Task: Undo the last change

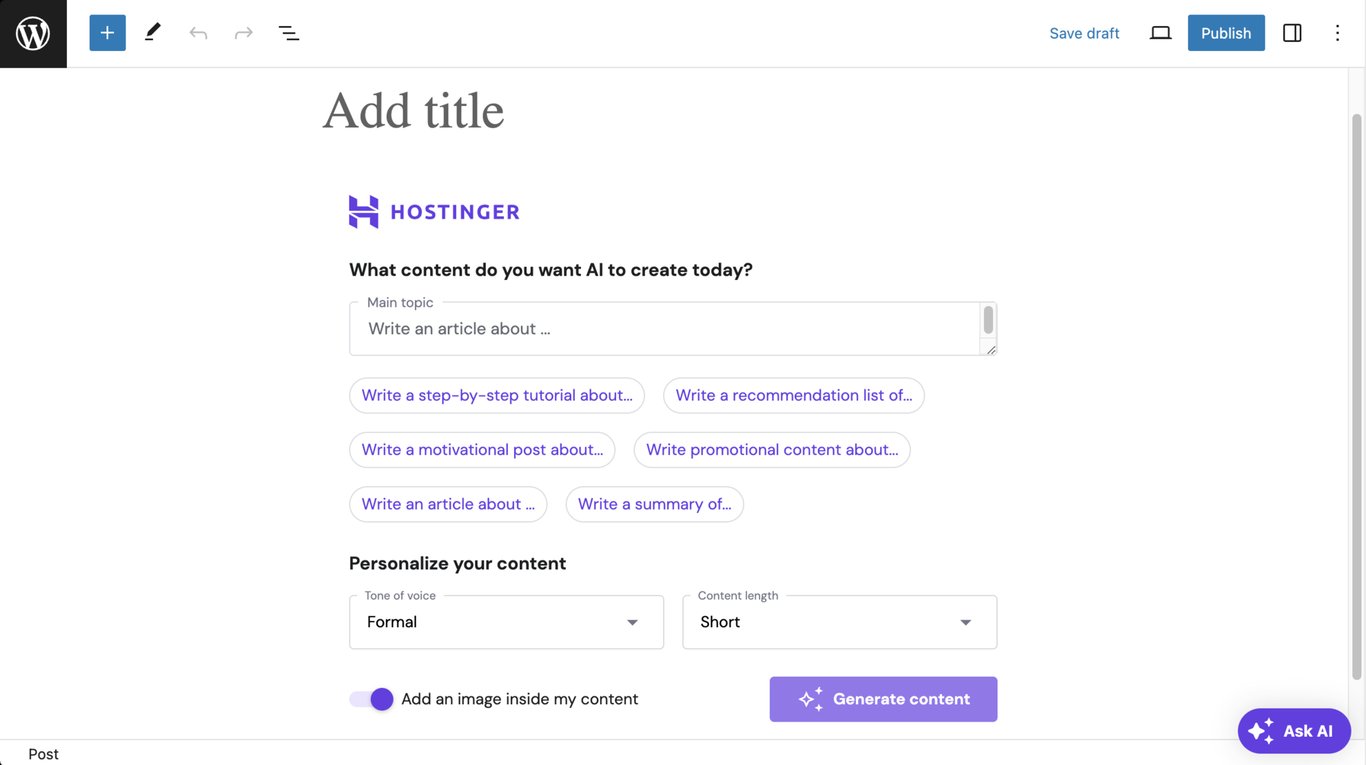Action: (198, 31)
